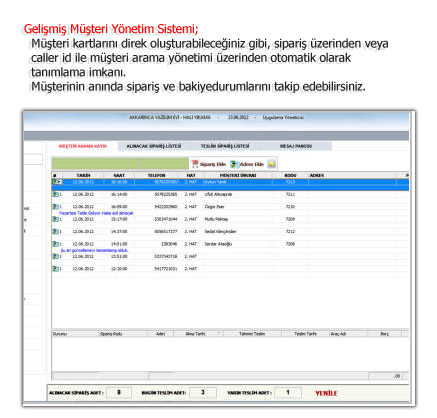The width and height of the screenshot is (437, 418).
Task: Click the Bugün Teslim Adet value box
Action: coord(203,393)
